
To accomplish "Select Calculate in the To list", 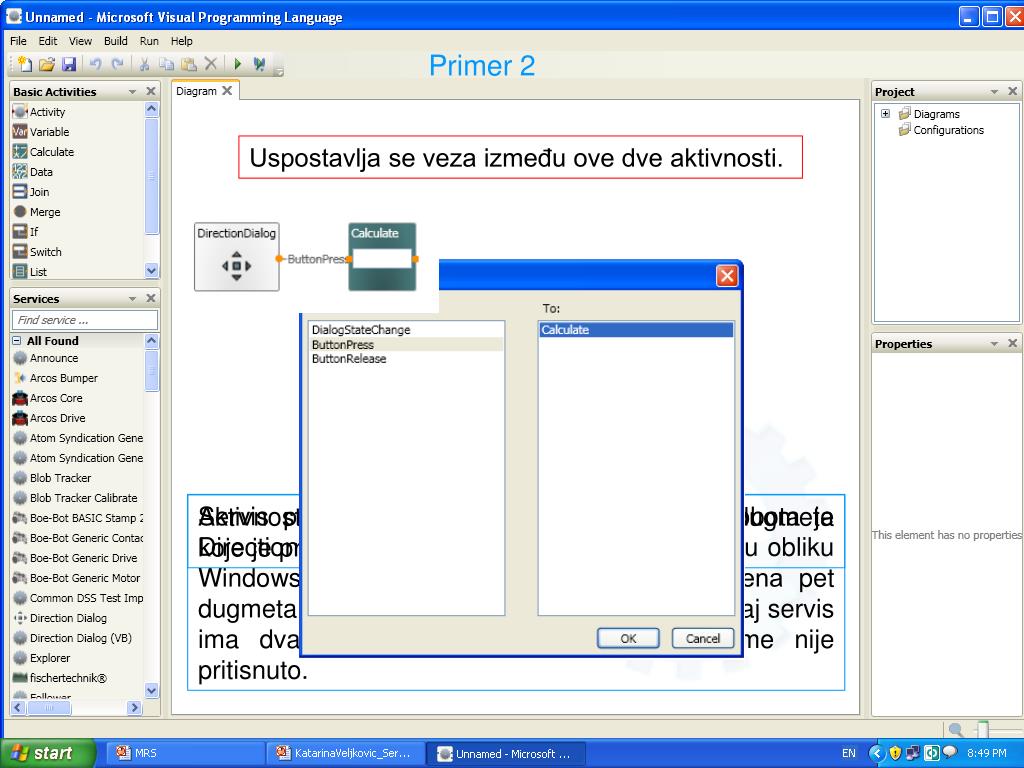I will (635, 330).
